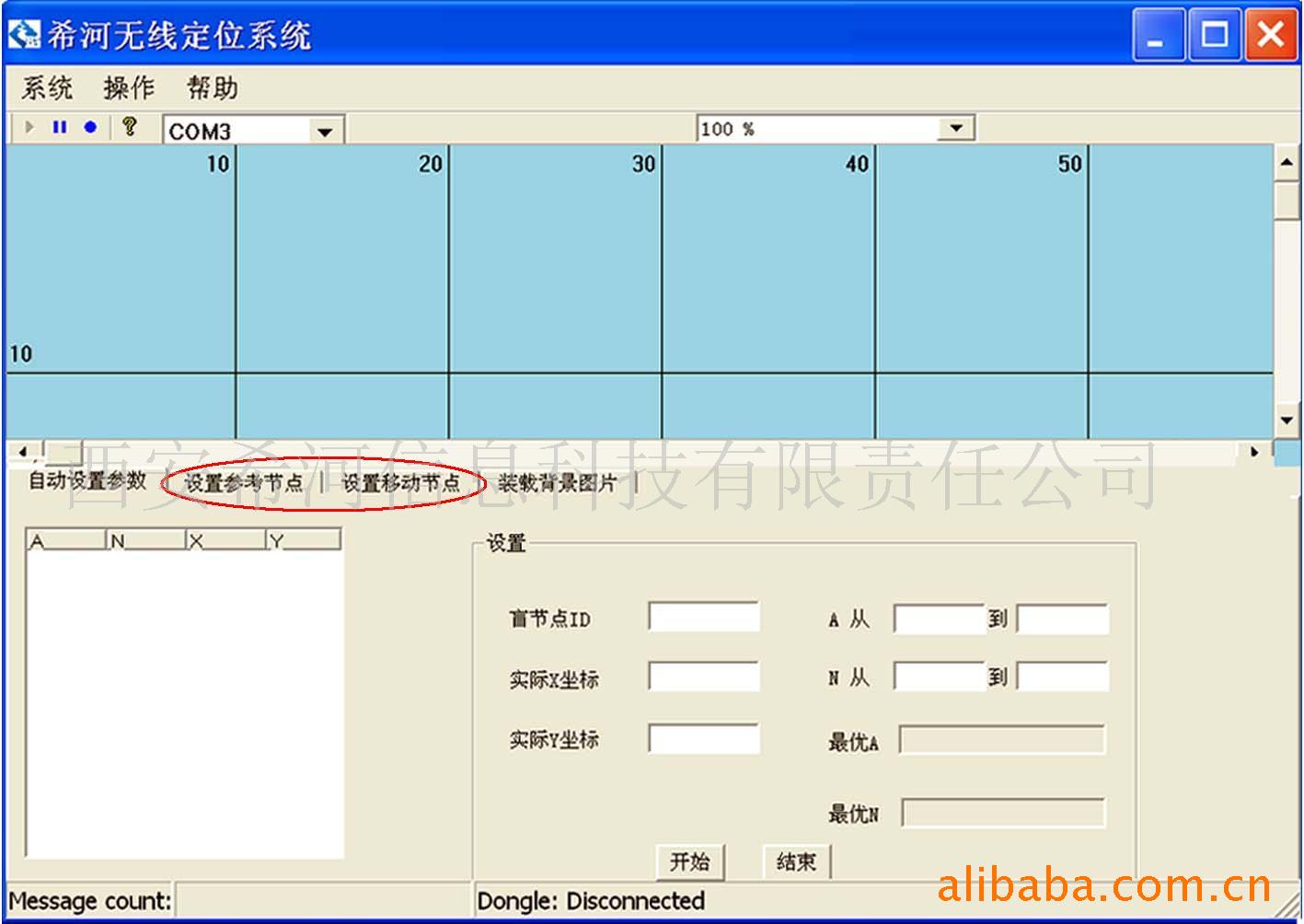1304x924 pixels.
Task: Click the vertical scrollbar up arrow
Action: 1287,163
